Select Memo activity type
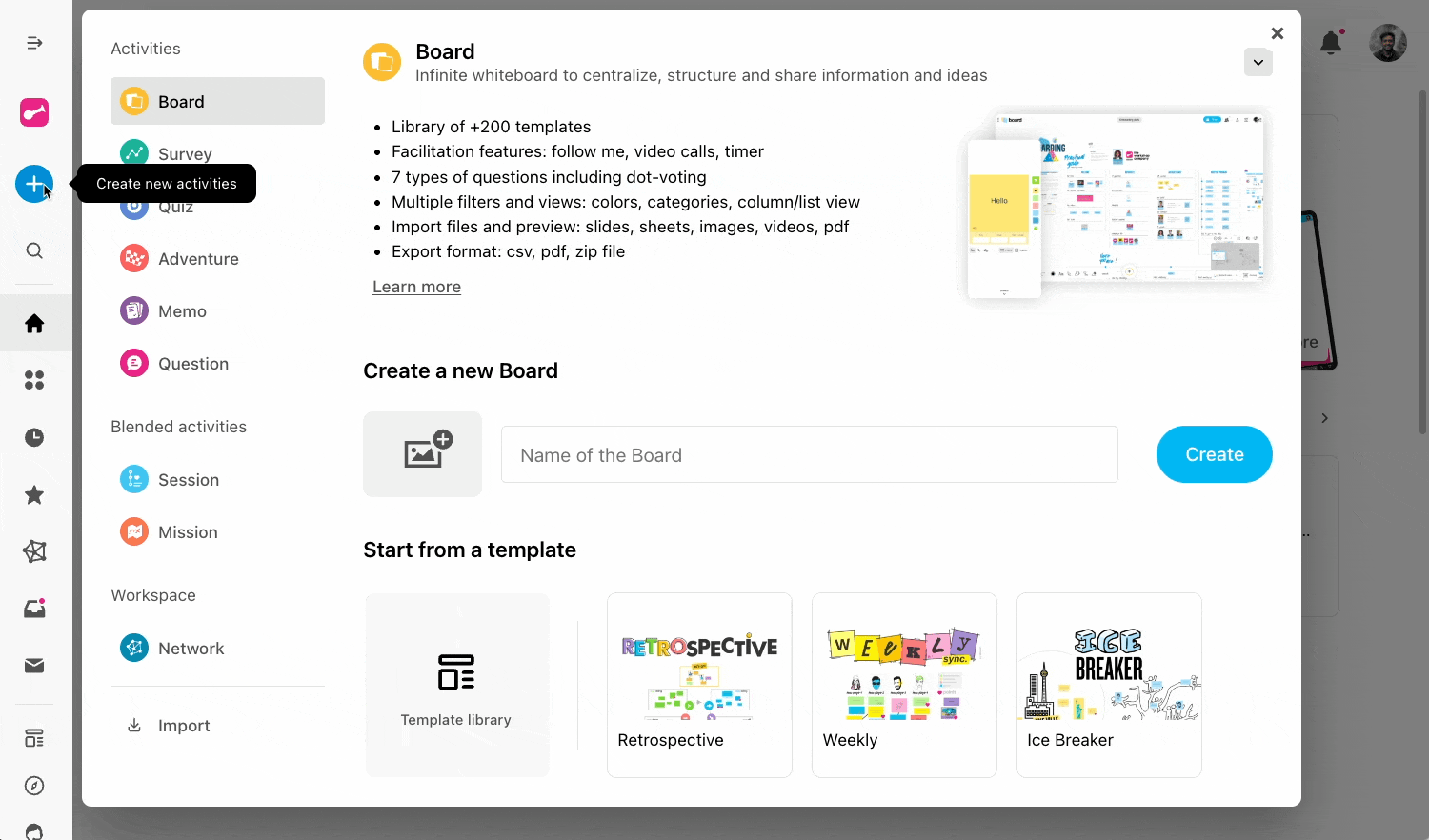The height and width of the screenshot is (840, 1429). click(x=182, y=311)
